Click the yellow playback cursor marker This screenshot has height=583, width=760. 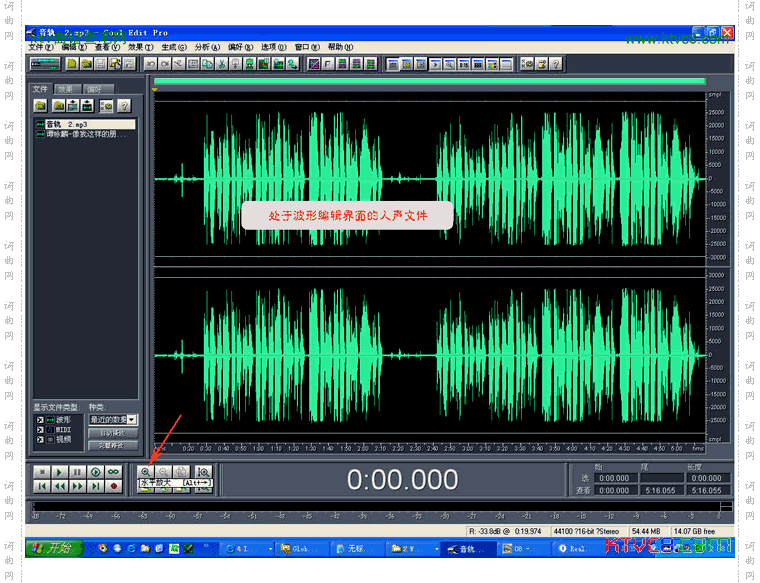[155, 90]
